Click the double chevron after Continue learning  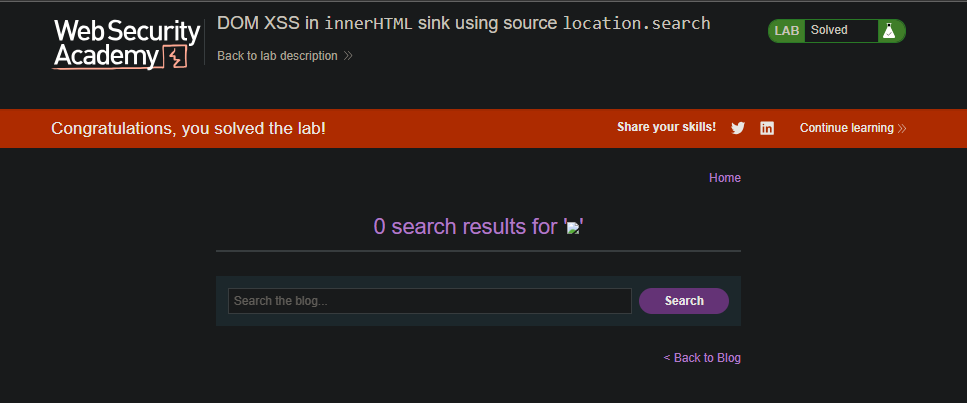click(902, 128)
